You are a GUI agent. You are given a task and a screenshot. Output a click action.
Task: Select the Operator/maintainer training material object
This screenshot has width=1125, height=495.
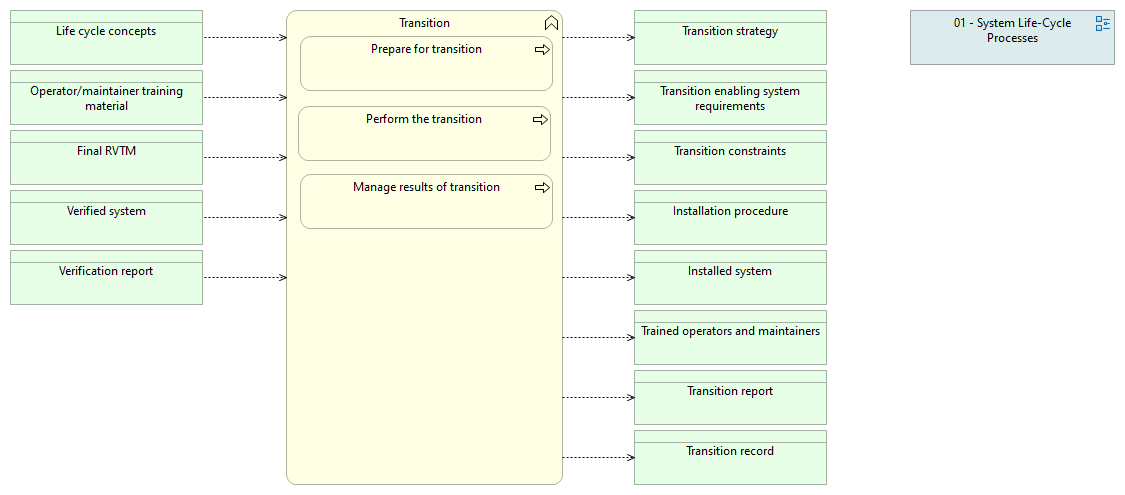click(106, 98)
